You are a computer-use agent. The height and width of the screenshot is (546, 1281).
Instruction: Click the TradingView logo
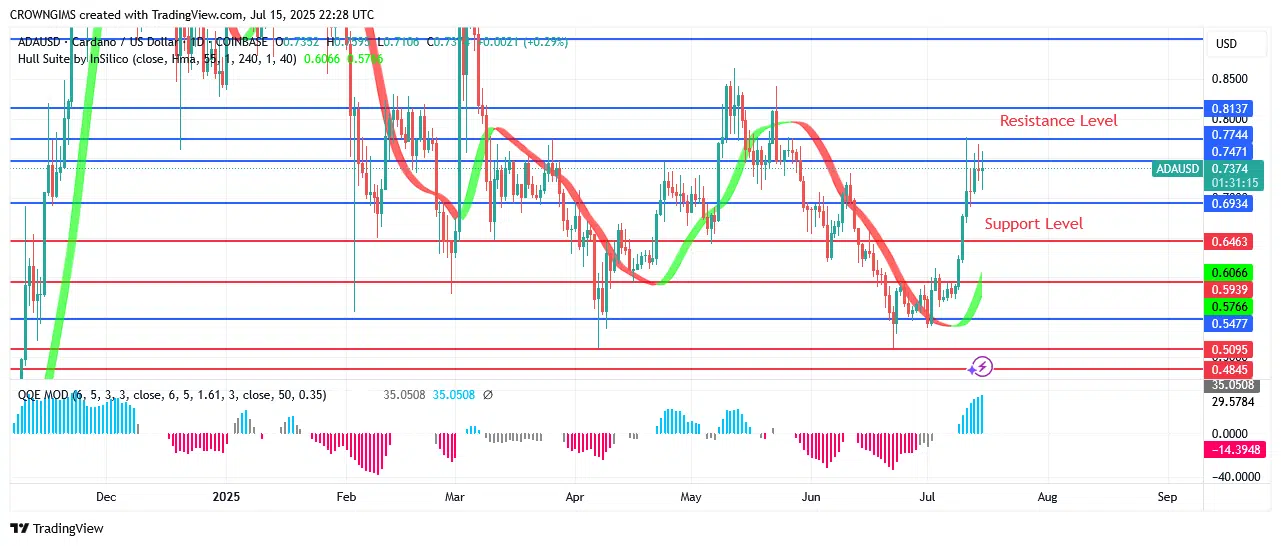[x=57, y=528]
